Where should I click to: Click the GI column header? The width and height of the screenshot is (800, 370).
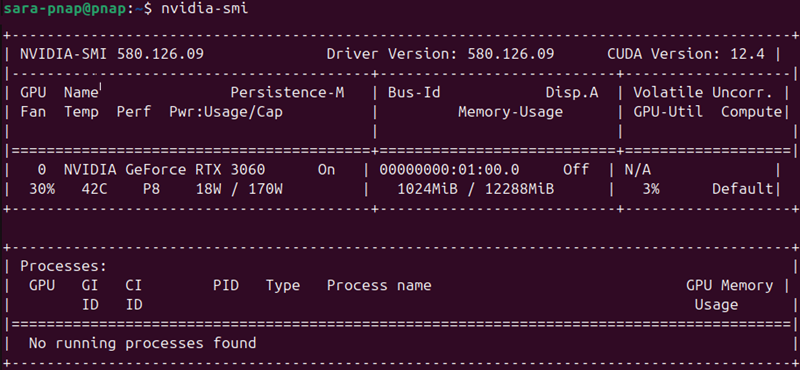point(90,285)
